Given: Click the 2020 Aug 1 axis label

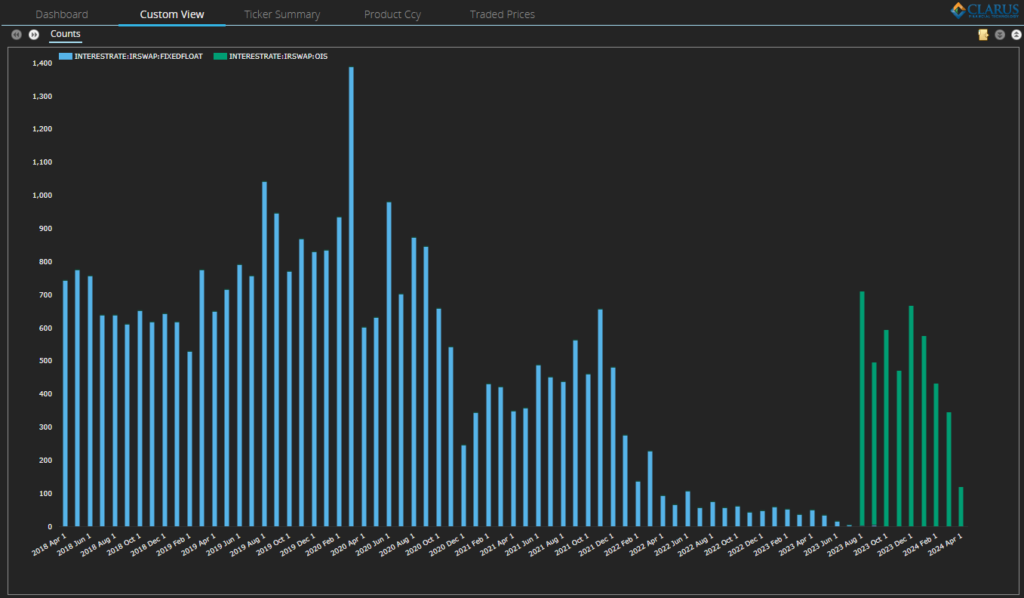Looking at the screenshot, I should (397, 544).
